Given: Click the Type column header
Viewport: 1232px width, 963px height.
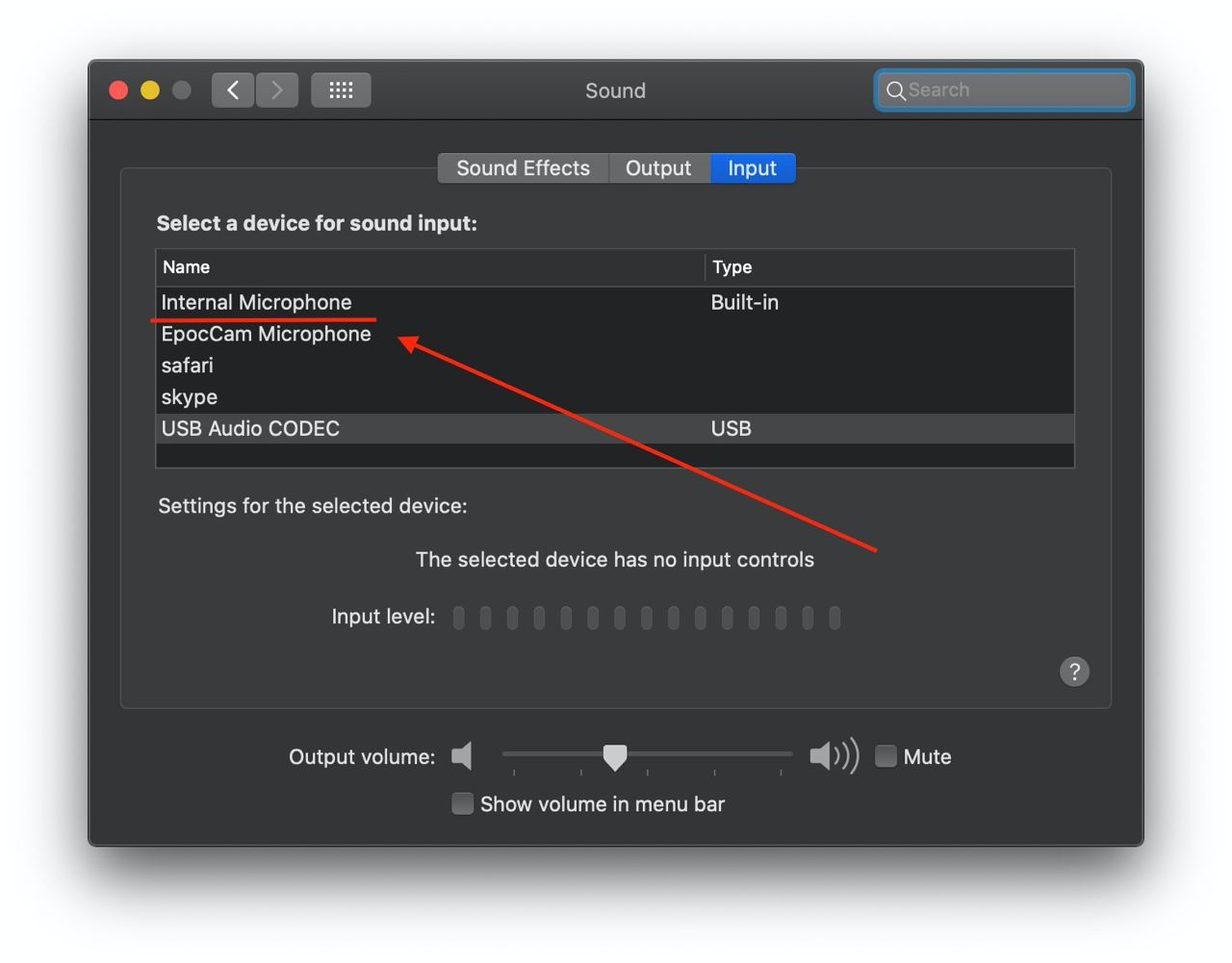Looking at the screenshot, I should tap(890, 267).
